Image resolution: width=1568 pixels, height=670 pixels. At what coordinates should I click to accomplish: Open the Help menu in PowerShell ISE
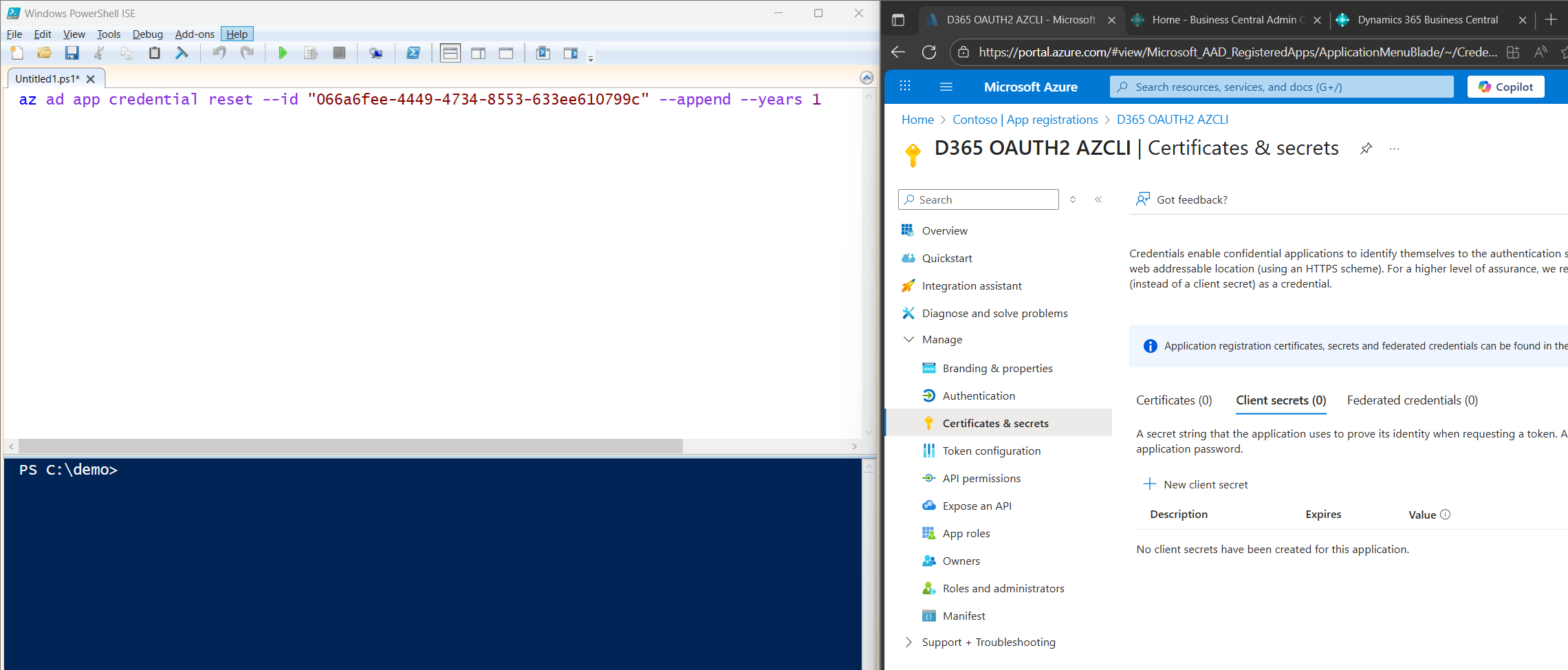coord(237,34)
